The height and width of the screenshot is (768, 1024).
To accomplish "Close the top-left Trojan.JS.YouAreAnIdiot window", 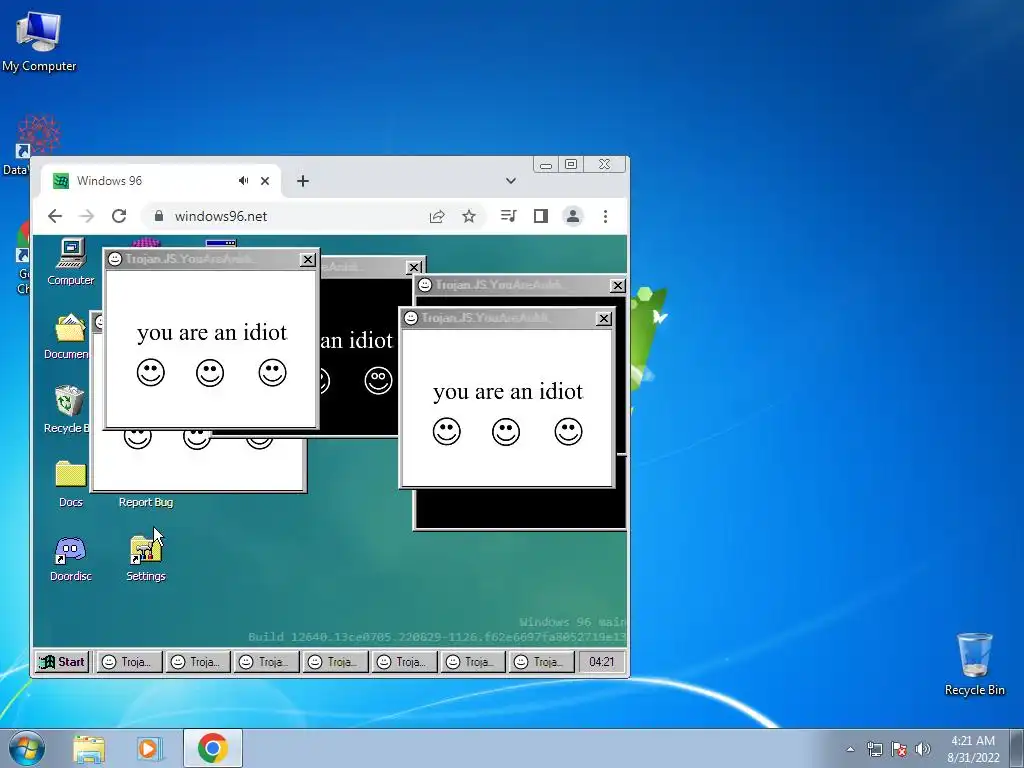I will [x=308, y=259].
